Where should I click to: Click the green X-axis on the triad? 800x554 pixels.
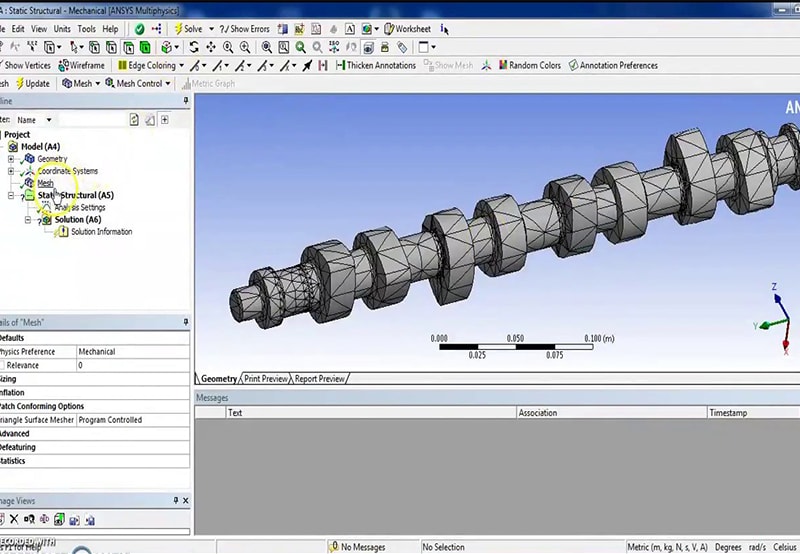click(x=763, y=325)
